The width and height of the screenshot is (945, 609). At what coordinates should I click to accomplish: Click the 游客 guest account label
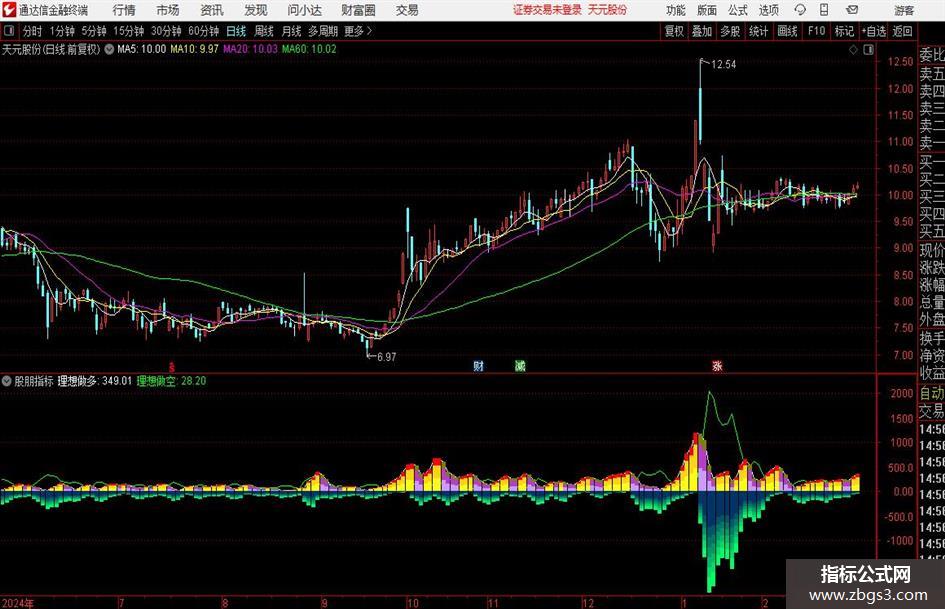[x=904, y=10]
